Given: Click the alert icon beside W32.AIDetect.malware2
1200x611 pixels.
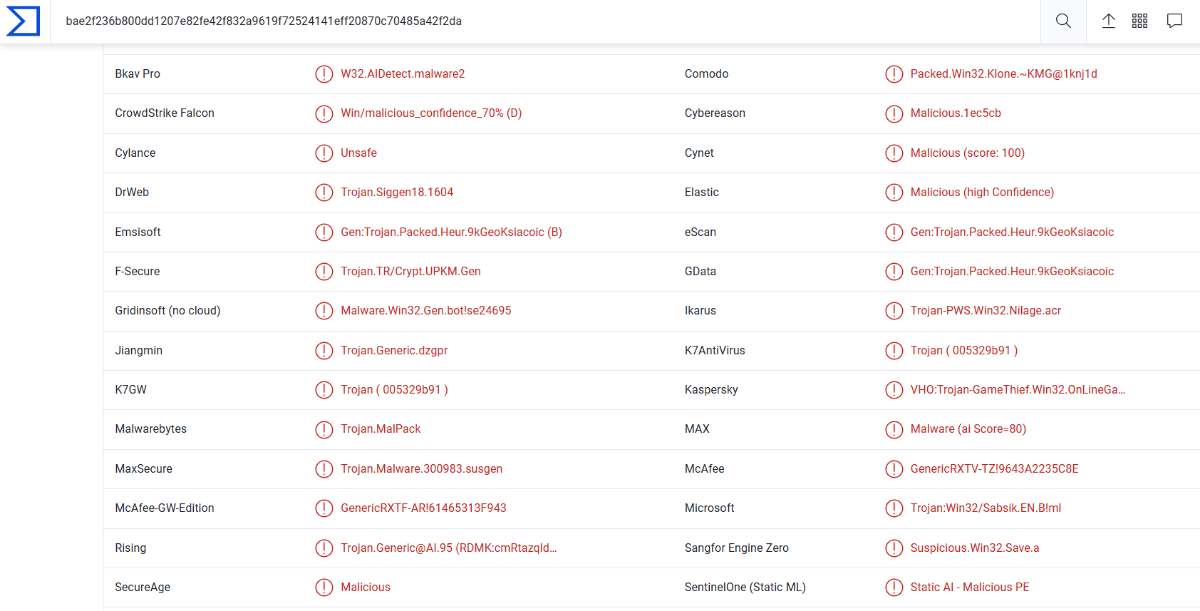Looking at the screenshot, I should pyautogui.click(x=324, y=74).
